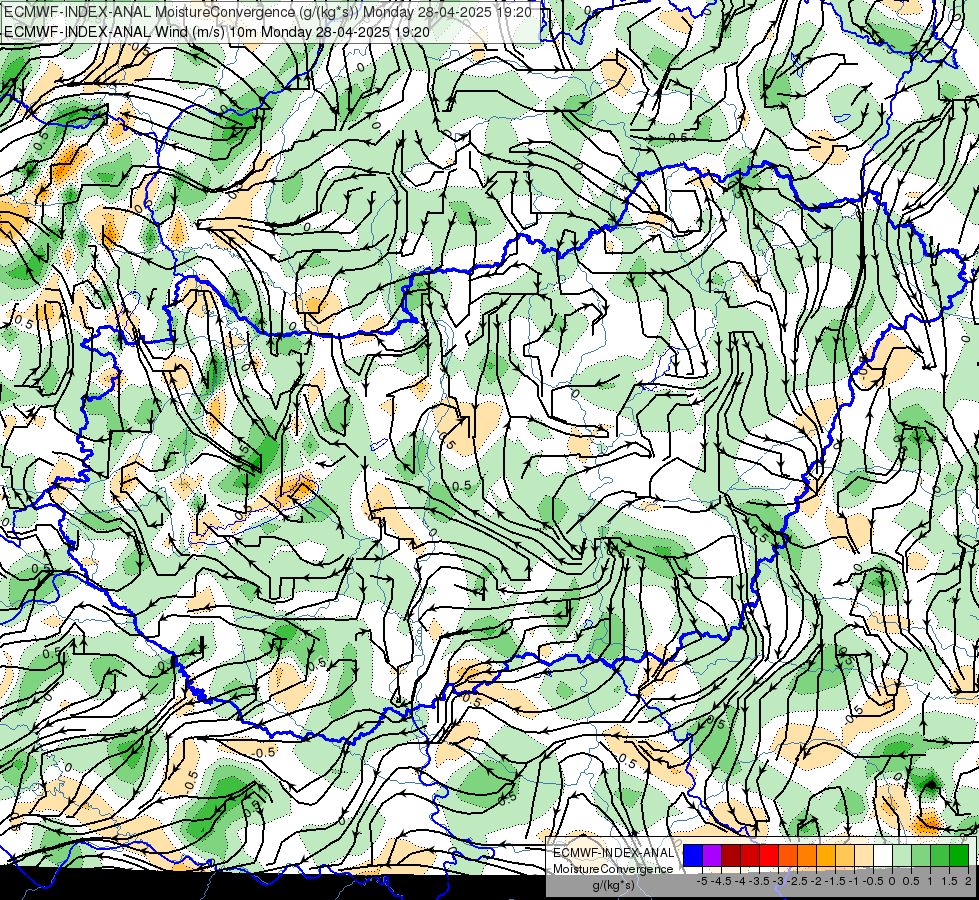Click the -3 tick label on the legend
Screen dimensions: 979x900
point(779,881)
